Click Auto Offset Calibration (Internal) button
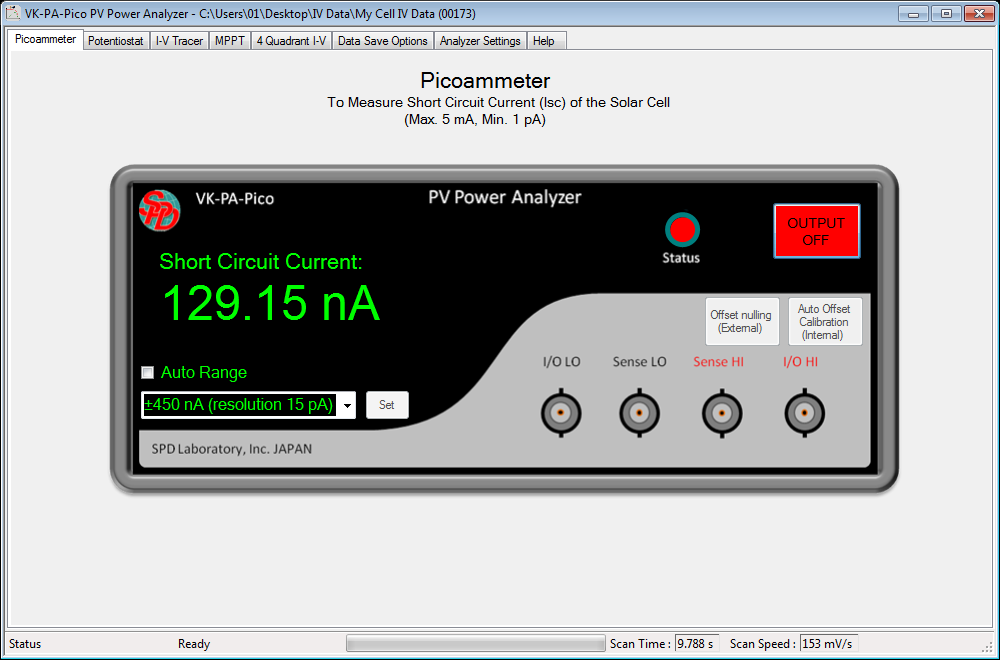Viewport: 1000px width, 660px height. tap(825, 321)
